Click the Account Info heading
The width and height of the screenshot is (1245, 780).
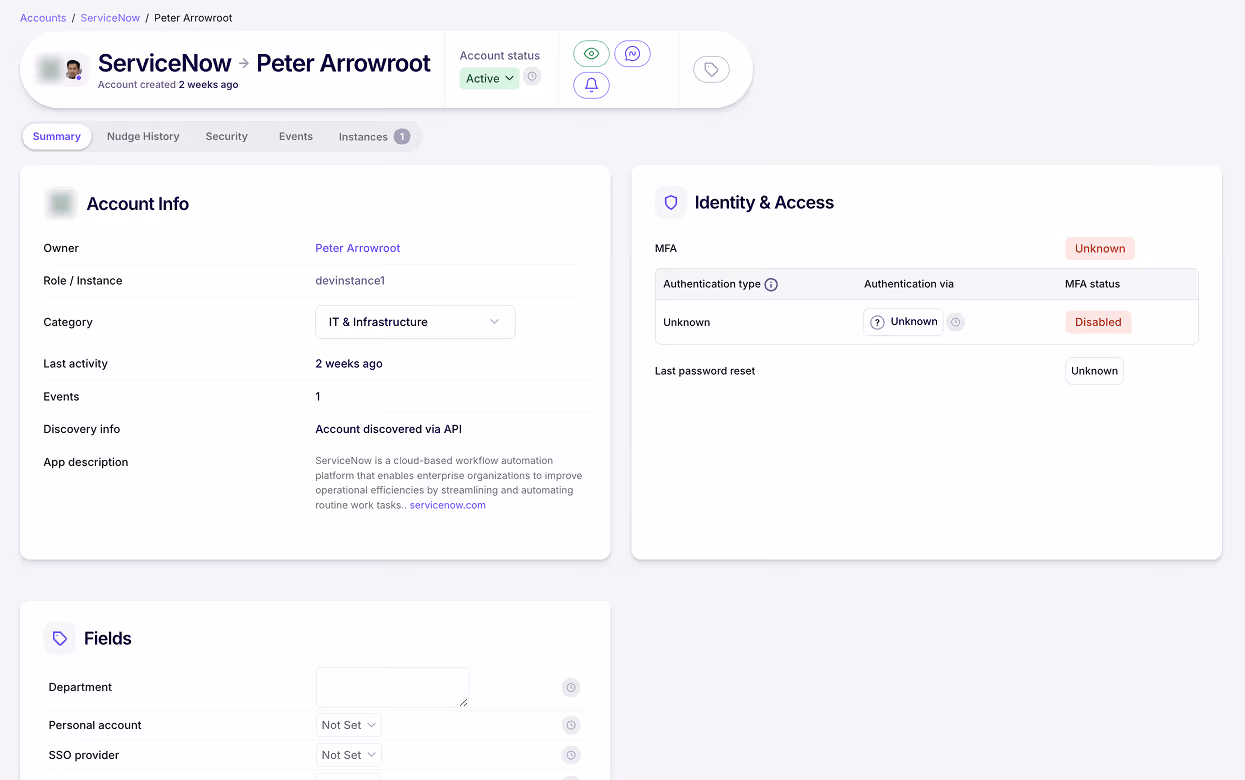click(138, 204)
